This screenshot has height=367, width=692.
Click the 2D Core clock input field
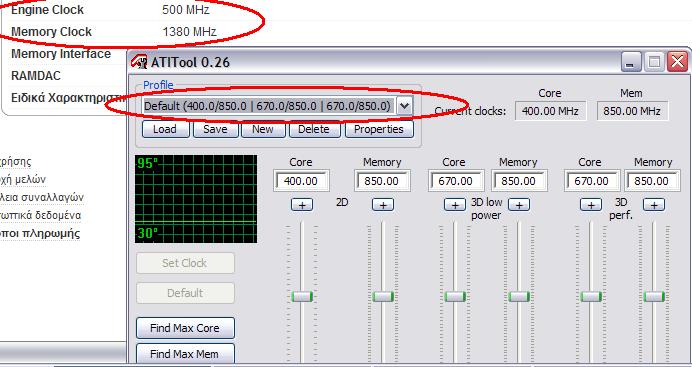point(301,181)
